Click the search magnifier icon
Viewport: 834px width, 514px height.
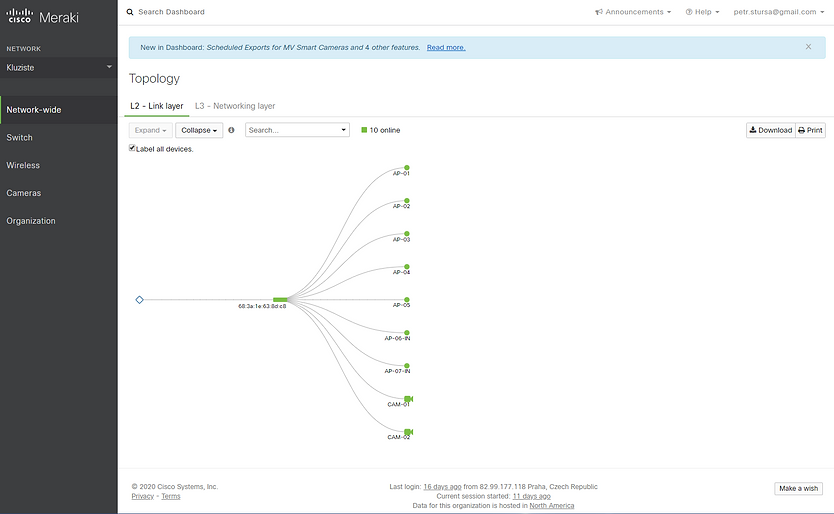(130, 12)
